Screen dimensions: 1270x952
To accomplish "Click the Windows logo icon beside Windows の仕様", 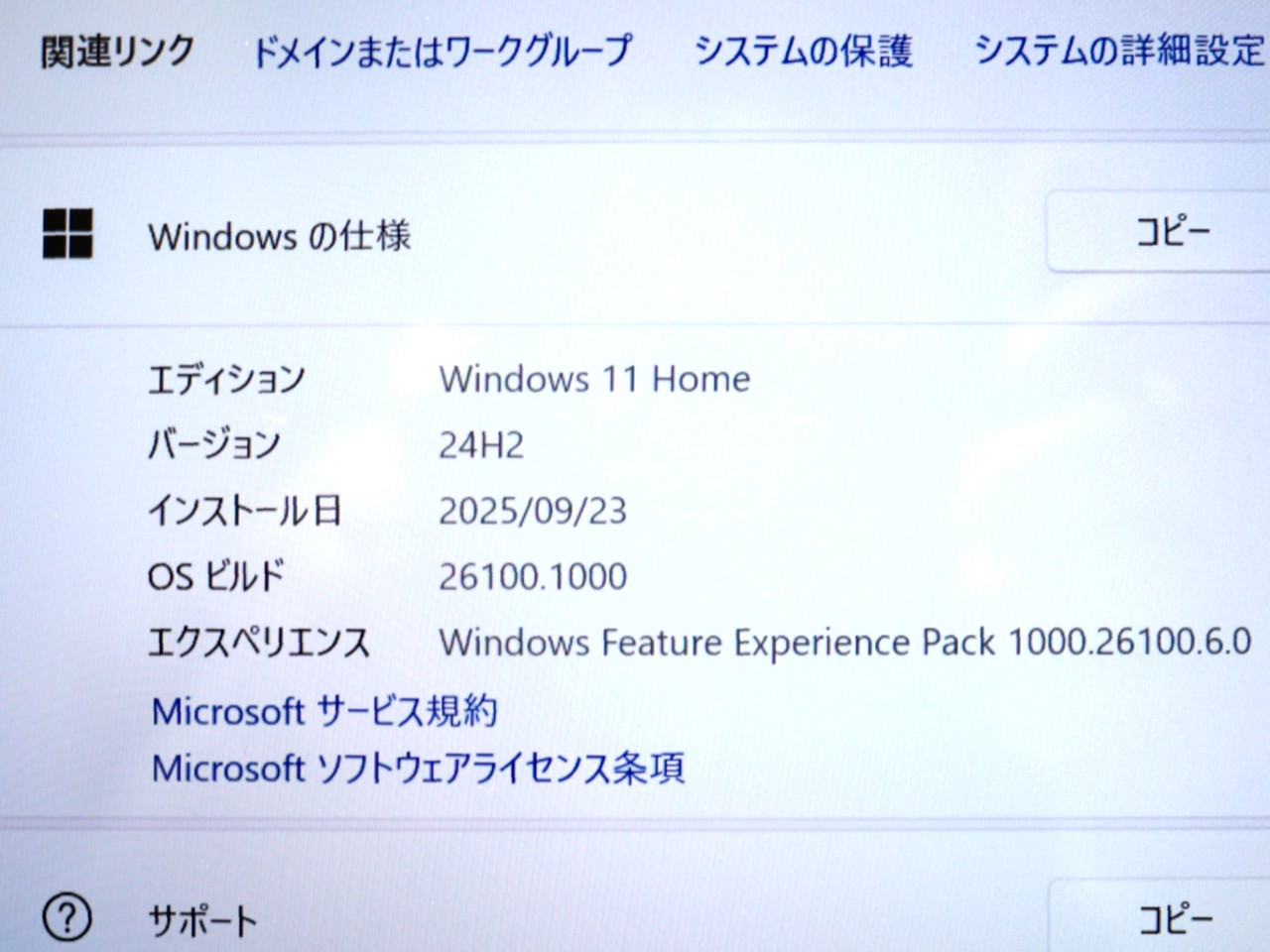I will (x=67, y=234).
